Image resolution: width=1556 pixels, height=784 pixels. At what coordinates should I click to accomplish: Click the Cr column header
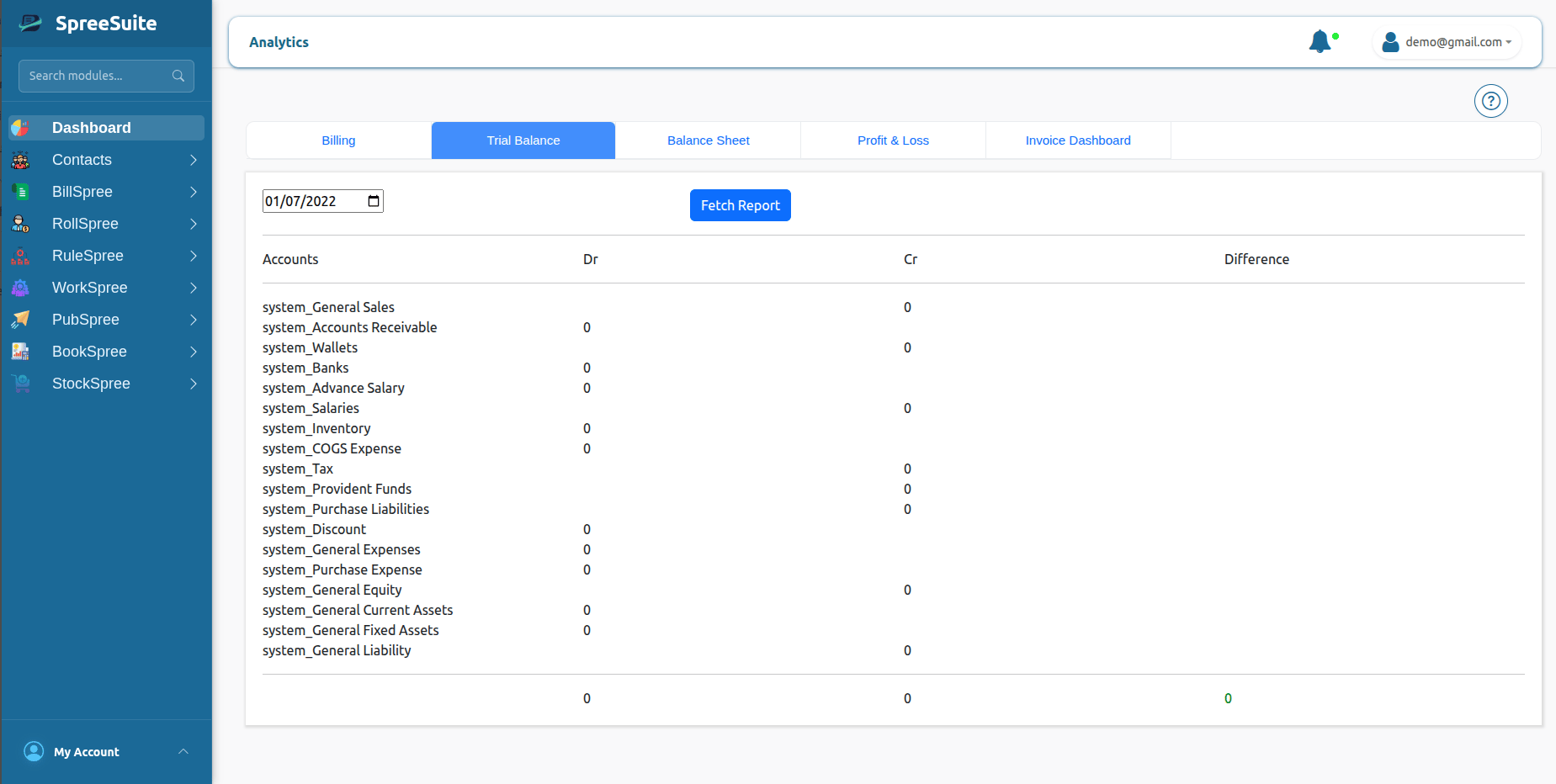[911, 259]
